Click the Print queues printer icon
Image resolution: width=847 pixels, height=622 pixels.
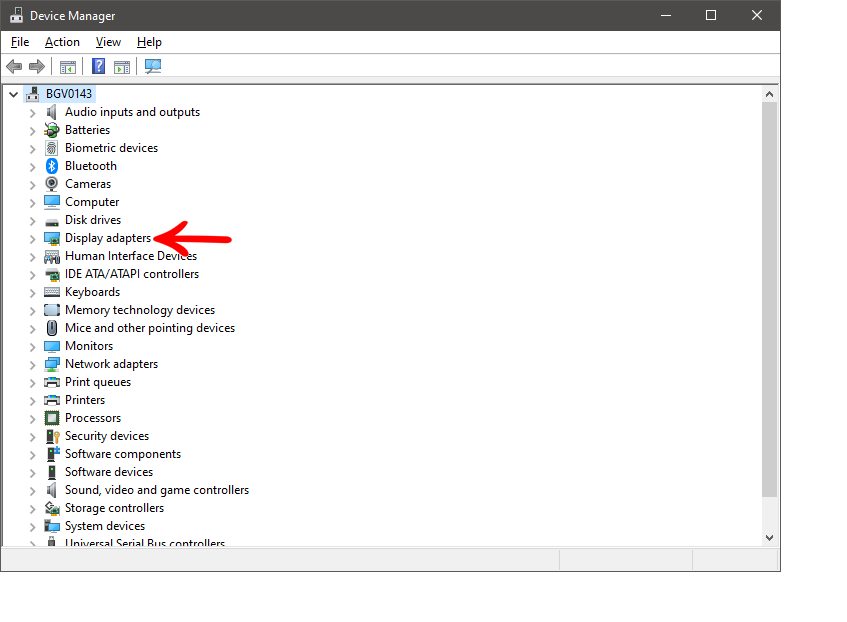pos(52,382)
